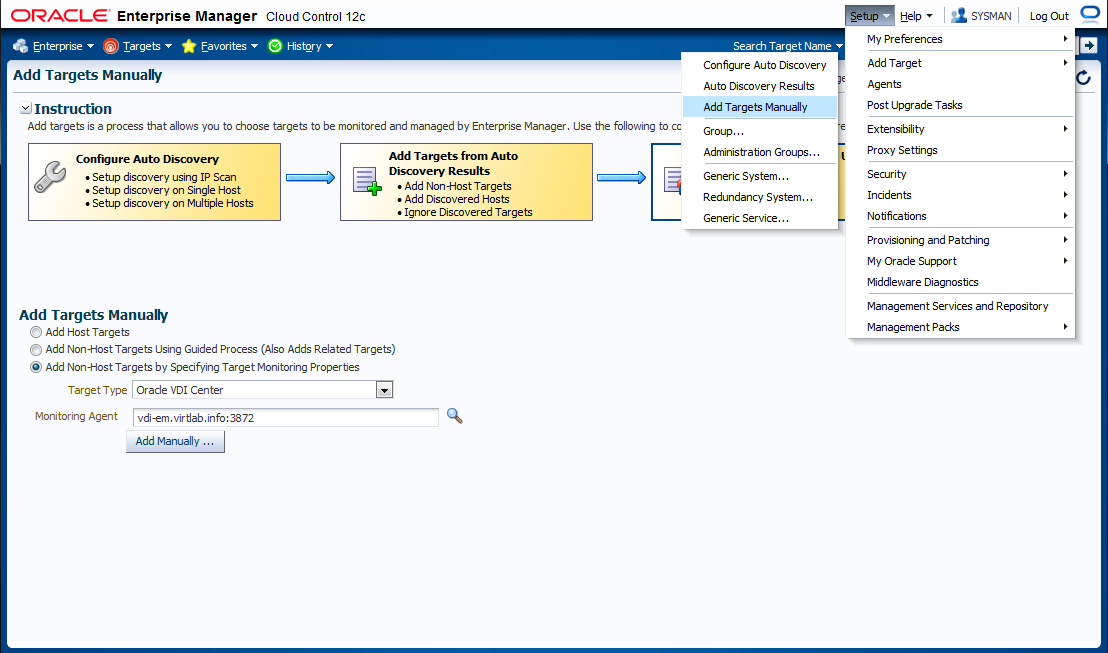Open the Setup menu
1108x653 pixels.
coord(869,16)
